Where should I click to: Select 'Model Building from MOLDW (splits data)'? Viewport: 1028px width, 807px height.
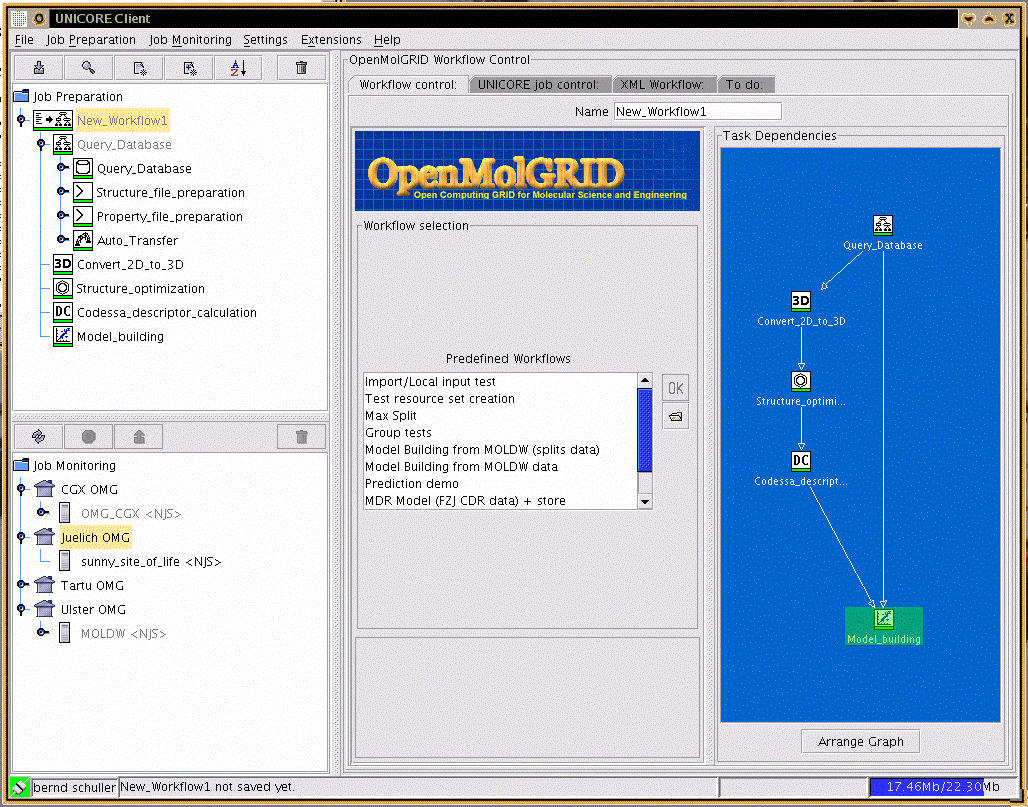coord(501,450)
